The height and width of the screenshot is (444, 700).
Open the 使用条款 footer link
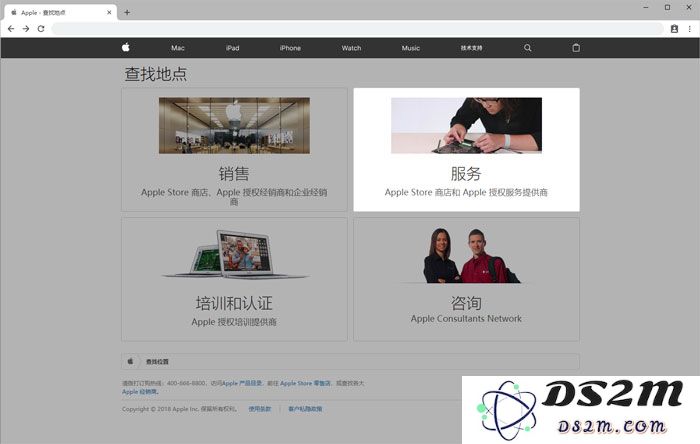click(260, 409)
